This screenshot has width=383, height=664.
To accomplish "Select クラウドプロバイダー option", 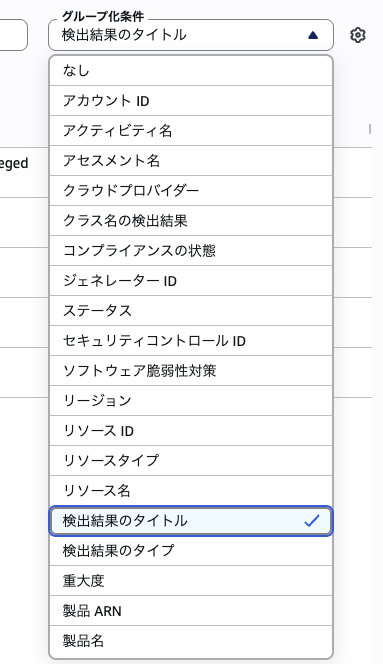I will point(191,191).
